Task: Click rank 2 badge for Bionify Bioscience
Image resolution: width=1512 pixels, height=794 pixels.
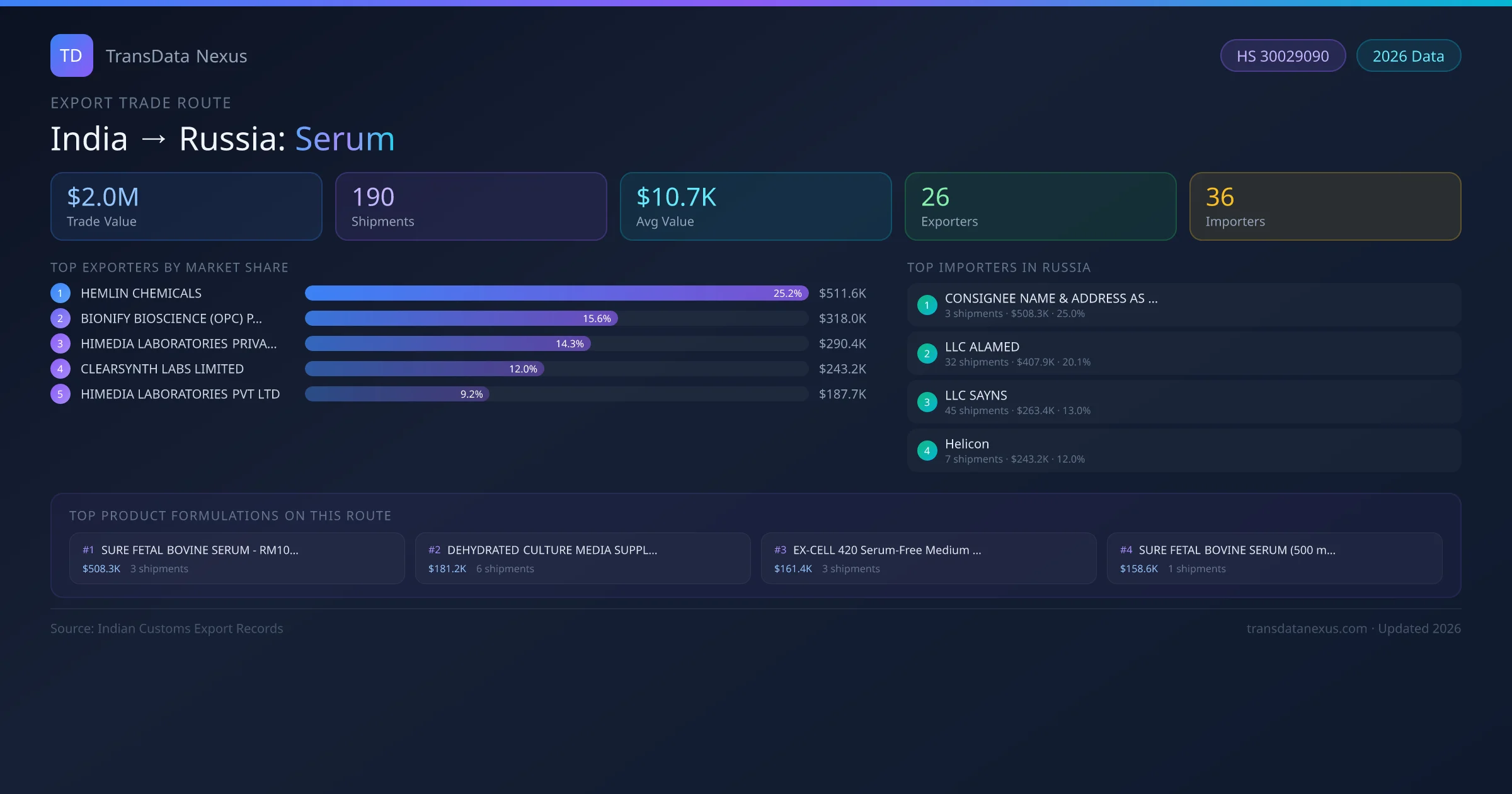Action: pyautogui.click(x=60, y=318)
